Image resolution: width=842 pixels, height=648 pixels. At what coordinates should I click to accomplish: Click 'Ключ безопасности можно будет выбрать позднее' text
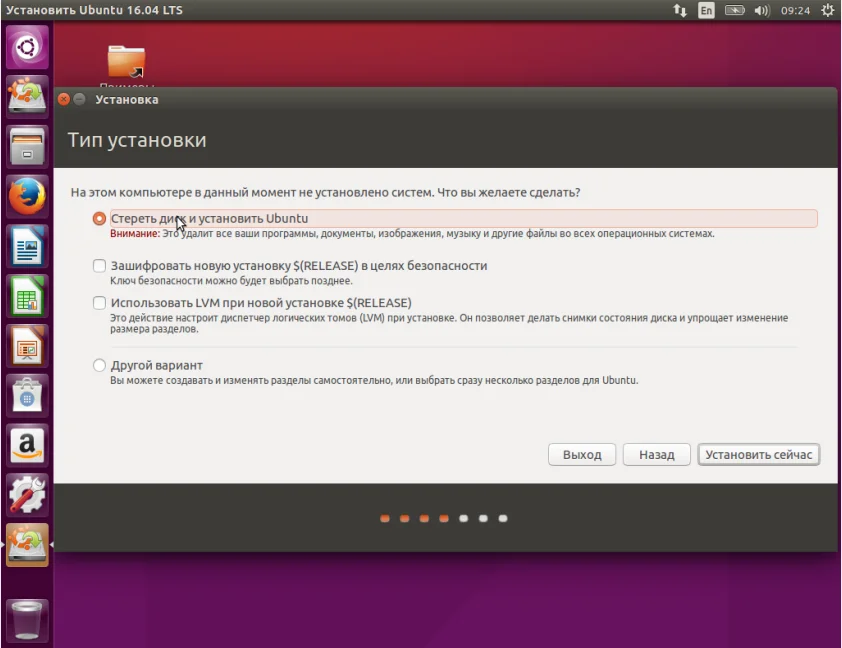[x=231, y=281]
